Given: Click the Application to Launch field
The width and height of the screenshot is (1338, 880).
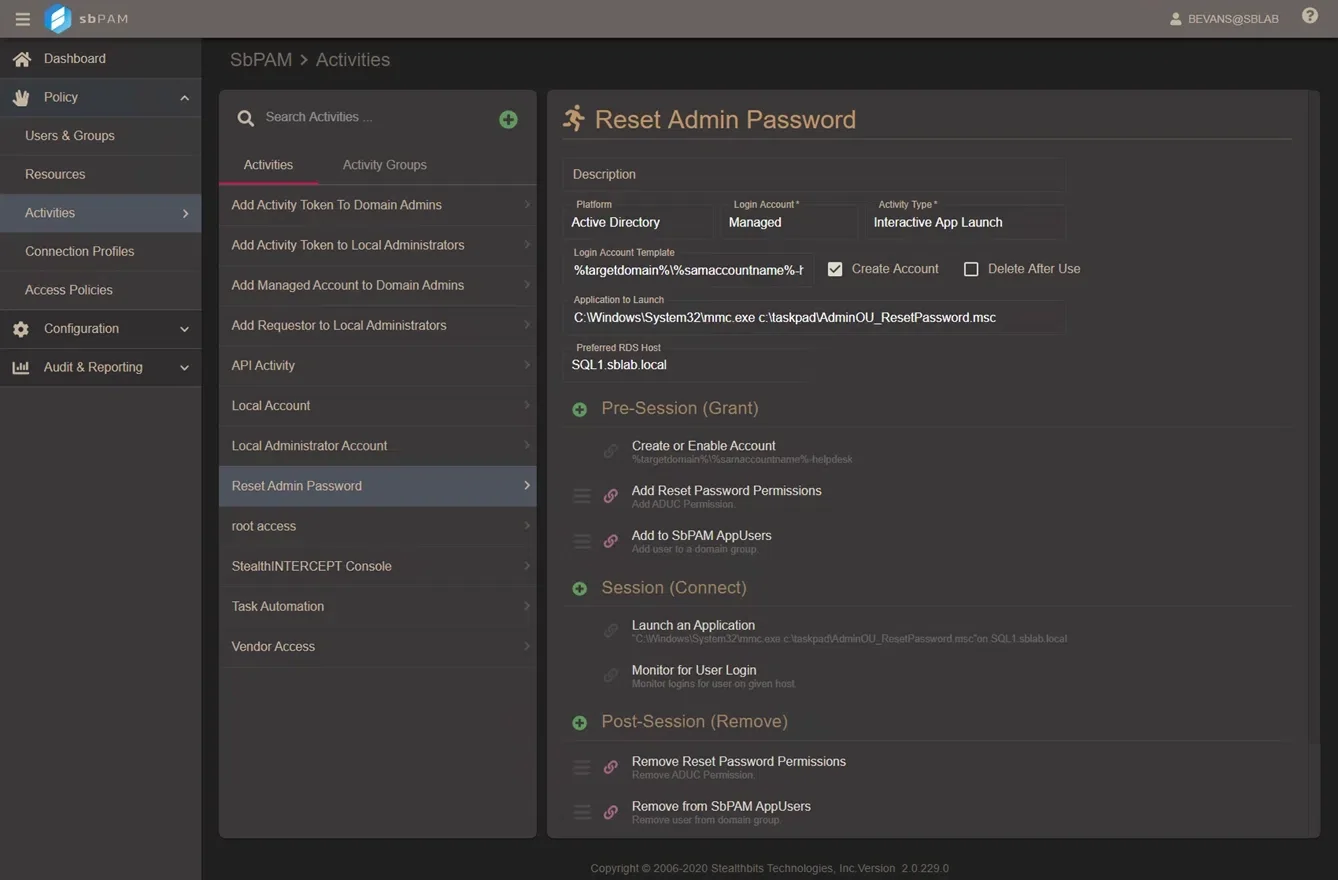Looking at the screenshot, I should tap(812, 318).
